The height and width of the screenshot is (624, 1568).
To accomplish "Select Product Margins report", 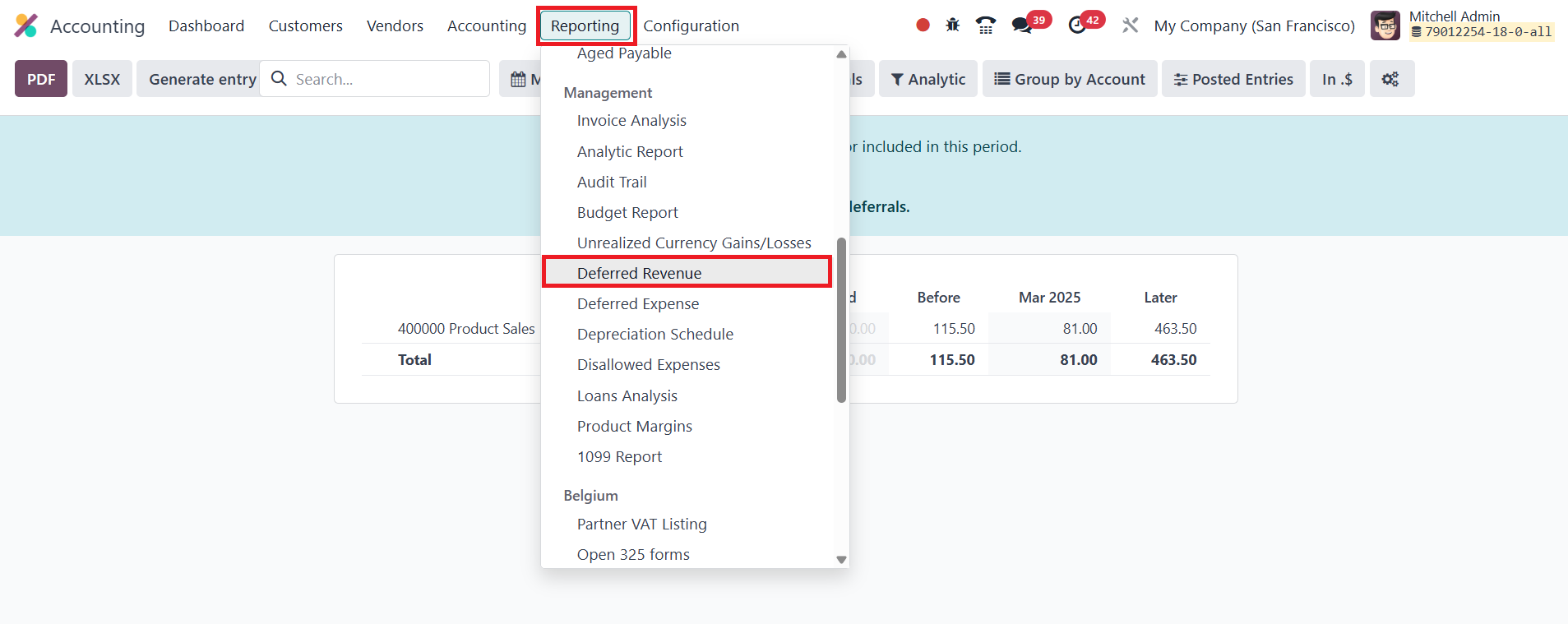I will click(635, 426).
